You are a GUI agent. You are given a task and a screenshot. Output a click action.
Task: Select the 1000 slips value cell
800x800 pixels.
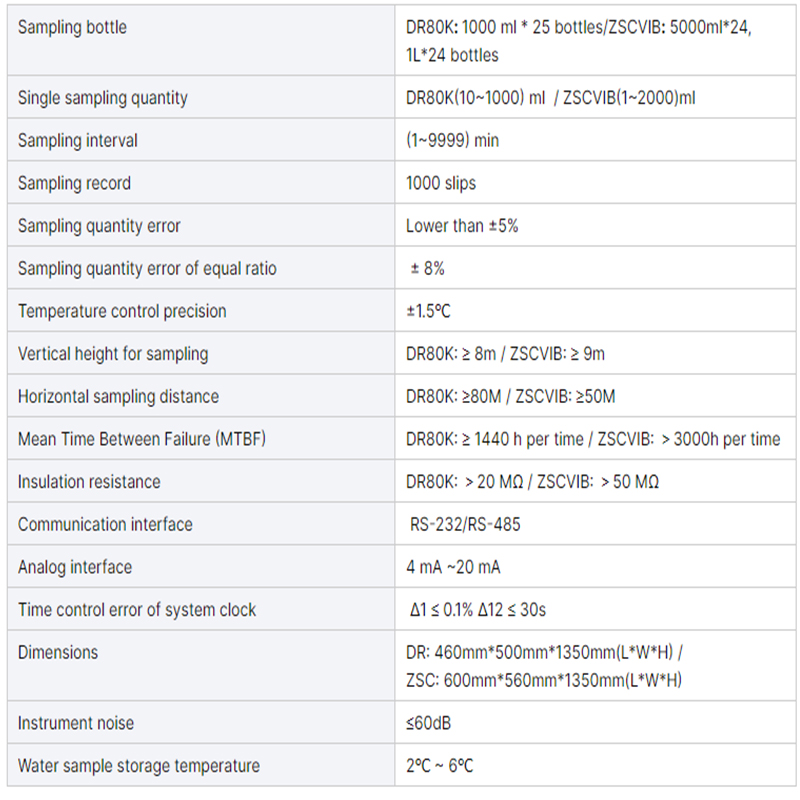pos(441,183)
